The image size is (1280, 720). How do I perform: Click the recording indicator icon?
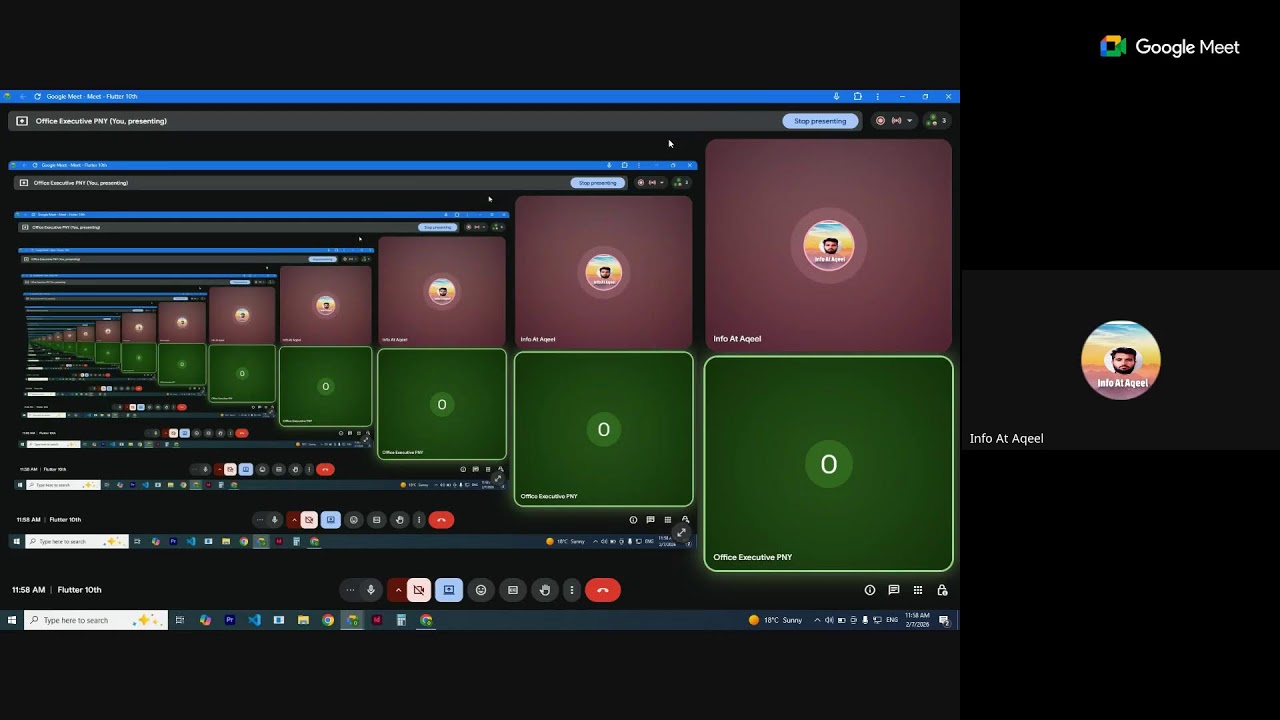tap(881, 121)
